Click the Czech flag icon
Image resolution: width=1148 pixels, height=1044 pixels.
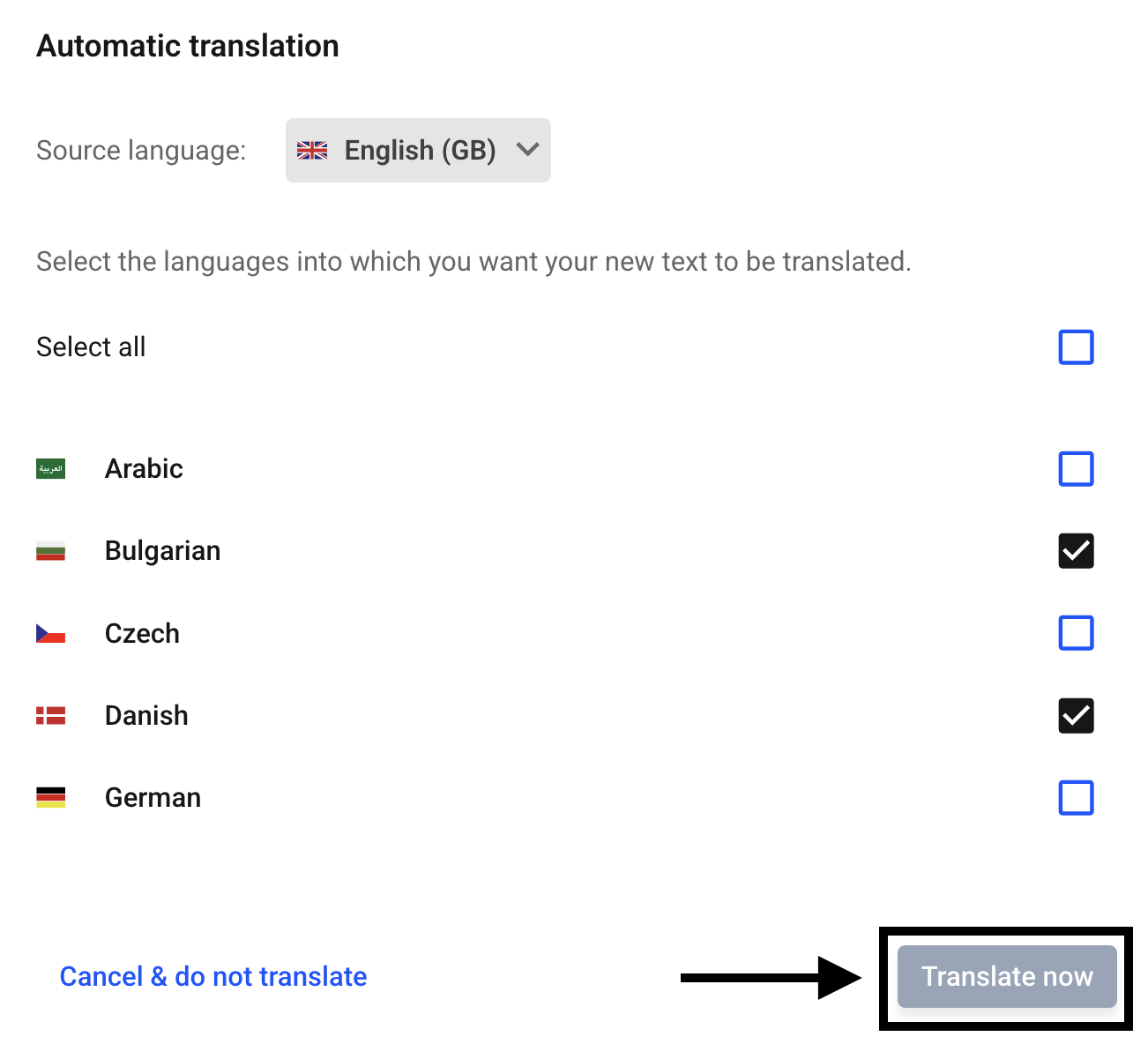(50, 633)
